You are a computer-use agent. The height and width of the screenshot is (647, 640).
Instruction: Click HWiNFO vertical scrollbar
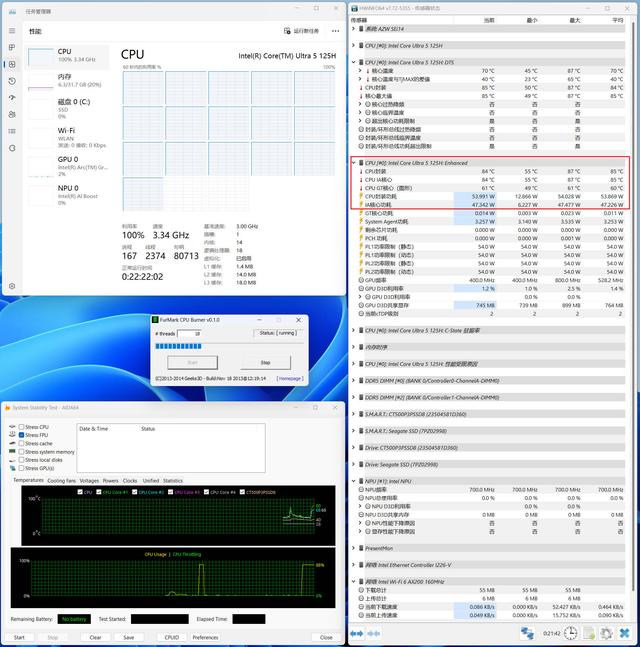[x=634, y=305]
